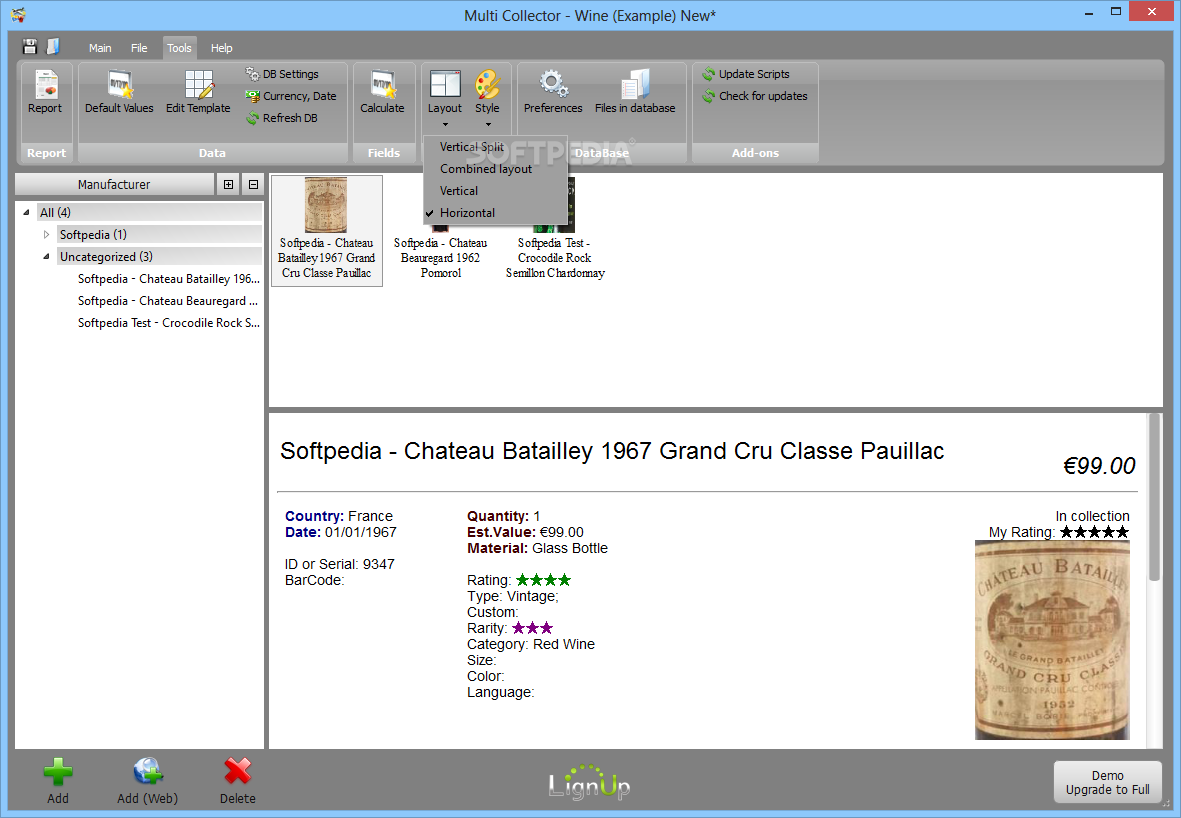This screenshot has height=818, width=1181.
Task: Click the details panel vertical scrollbar
Action: 1155,497
